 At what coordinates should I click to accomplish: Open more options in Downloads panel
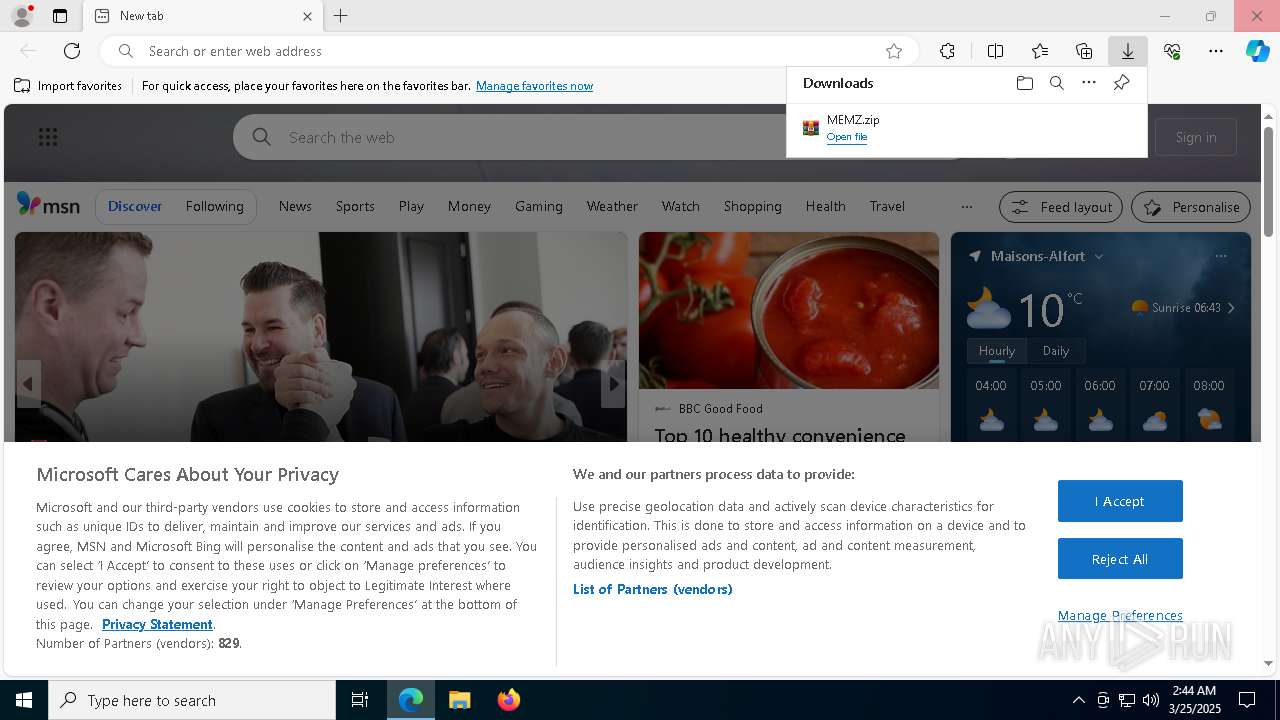(1088, 83)
